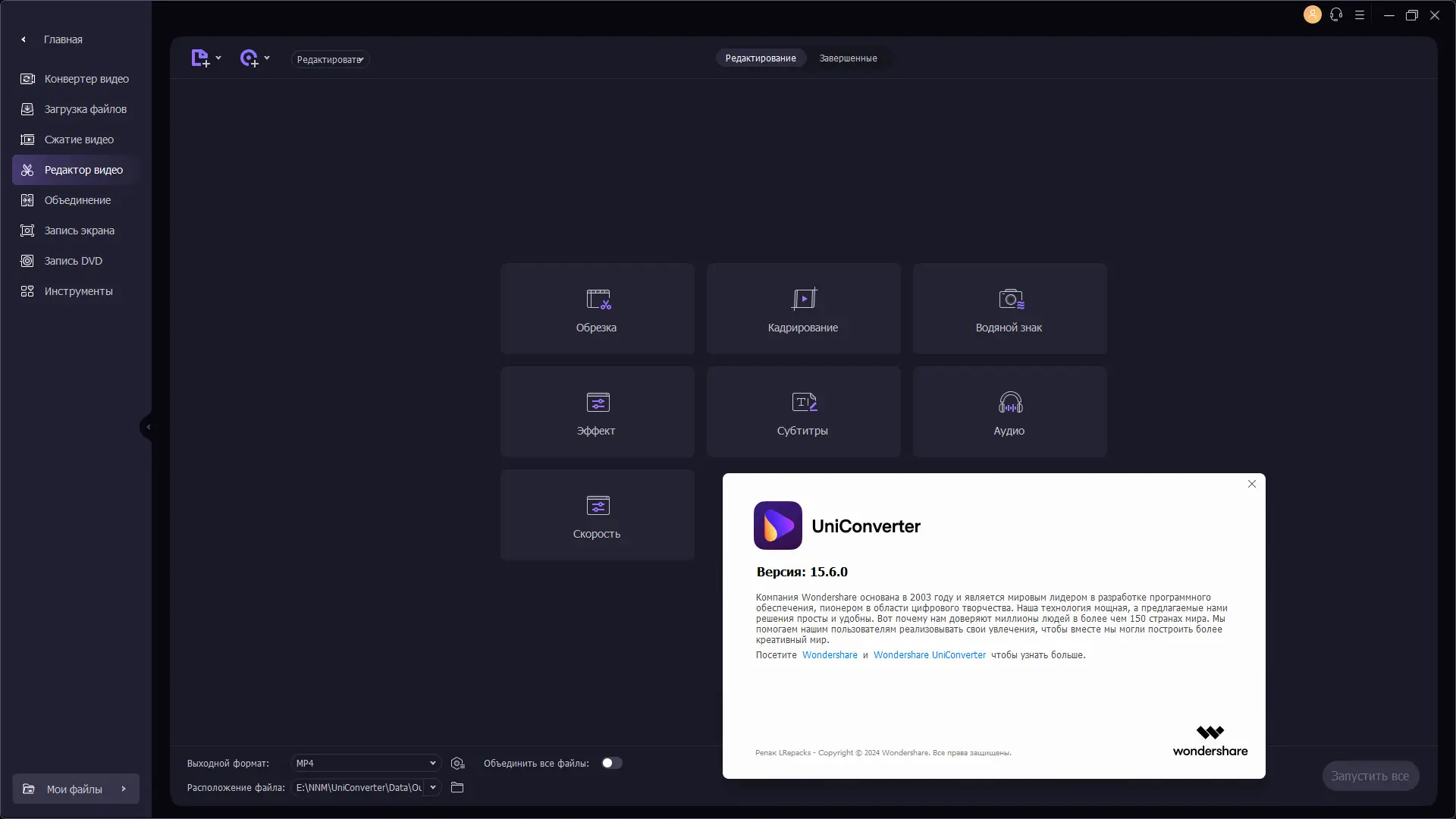
Task: Open the Эффект effects tool
Action: (x=597, y=412)
